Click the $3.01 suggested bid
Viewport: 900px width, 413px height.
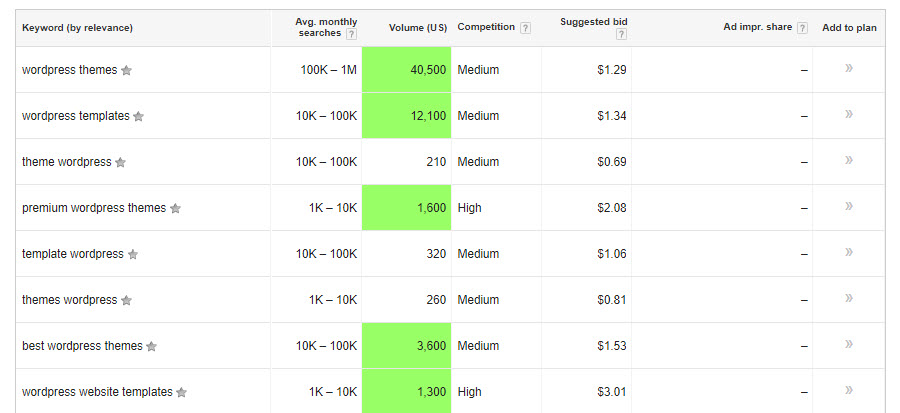pyautogui.click(x=611, y=392)
